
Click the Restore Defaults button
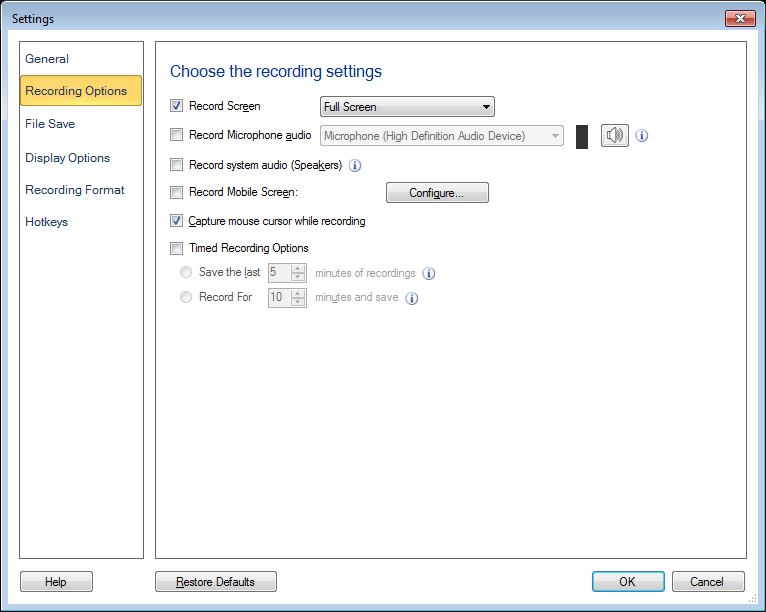[215, 582]
